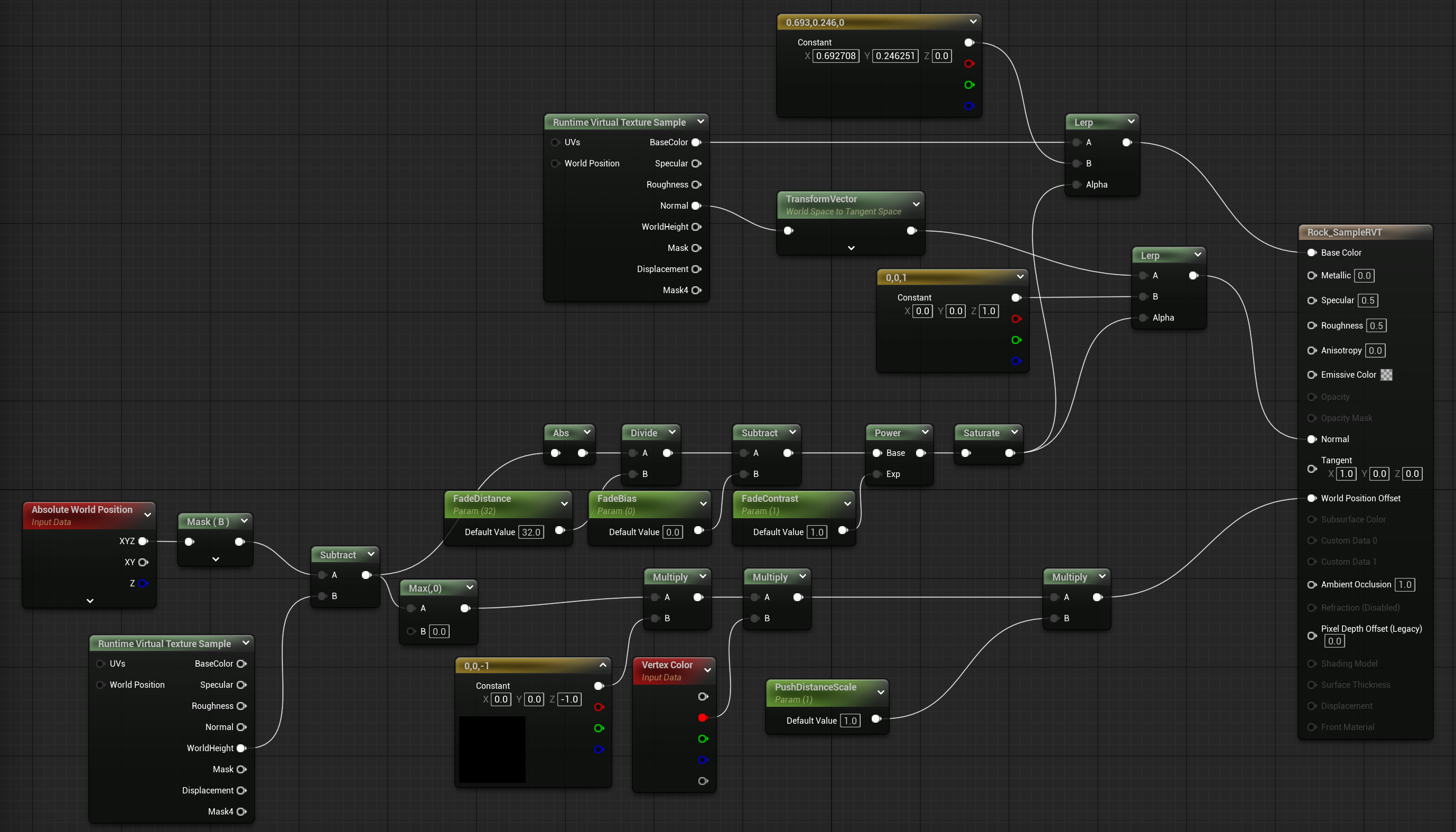
Task: Click the black preview of 0,0,-1 constant
Action: pyautogui.click(x=492, y=749)
